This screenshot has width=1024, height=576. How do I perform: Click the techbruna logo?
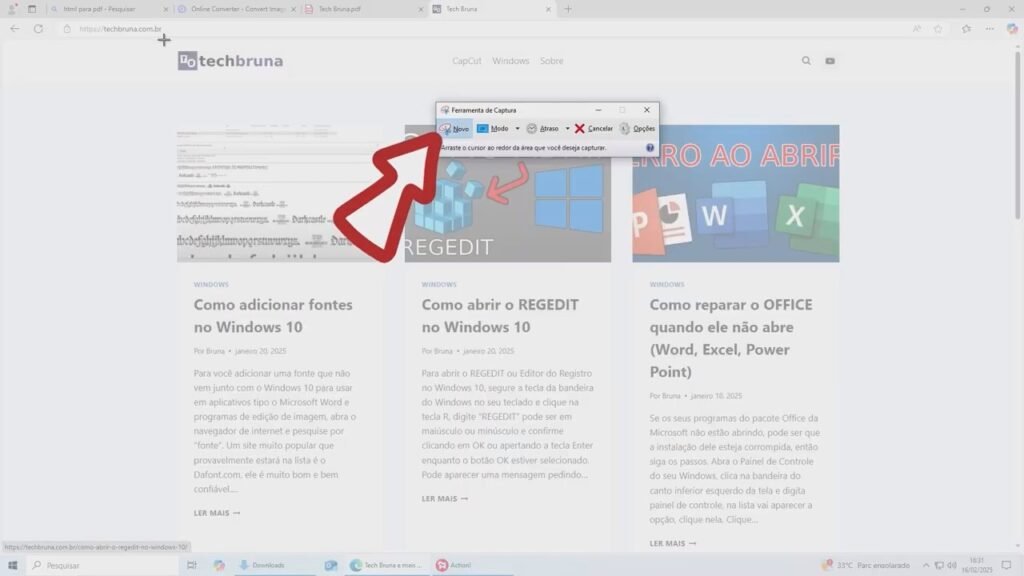pos(230,61)
